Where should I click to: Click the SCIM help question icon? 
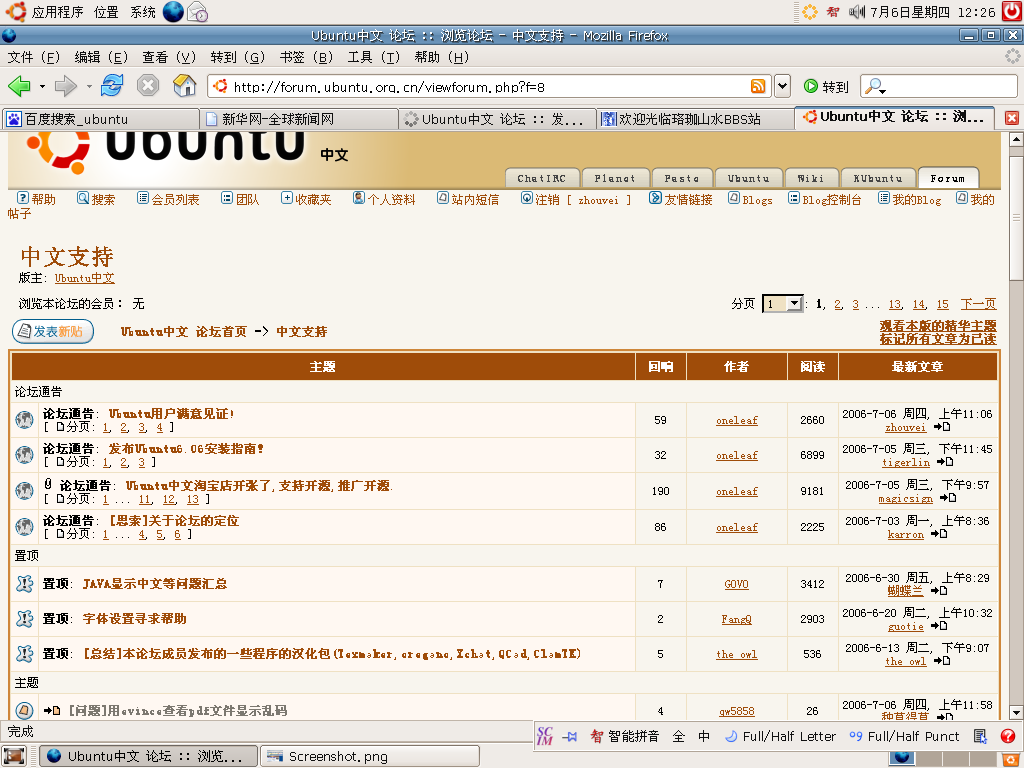[1007, 736]
